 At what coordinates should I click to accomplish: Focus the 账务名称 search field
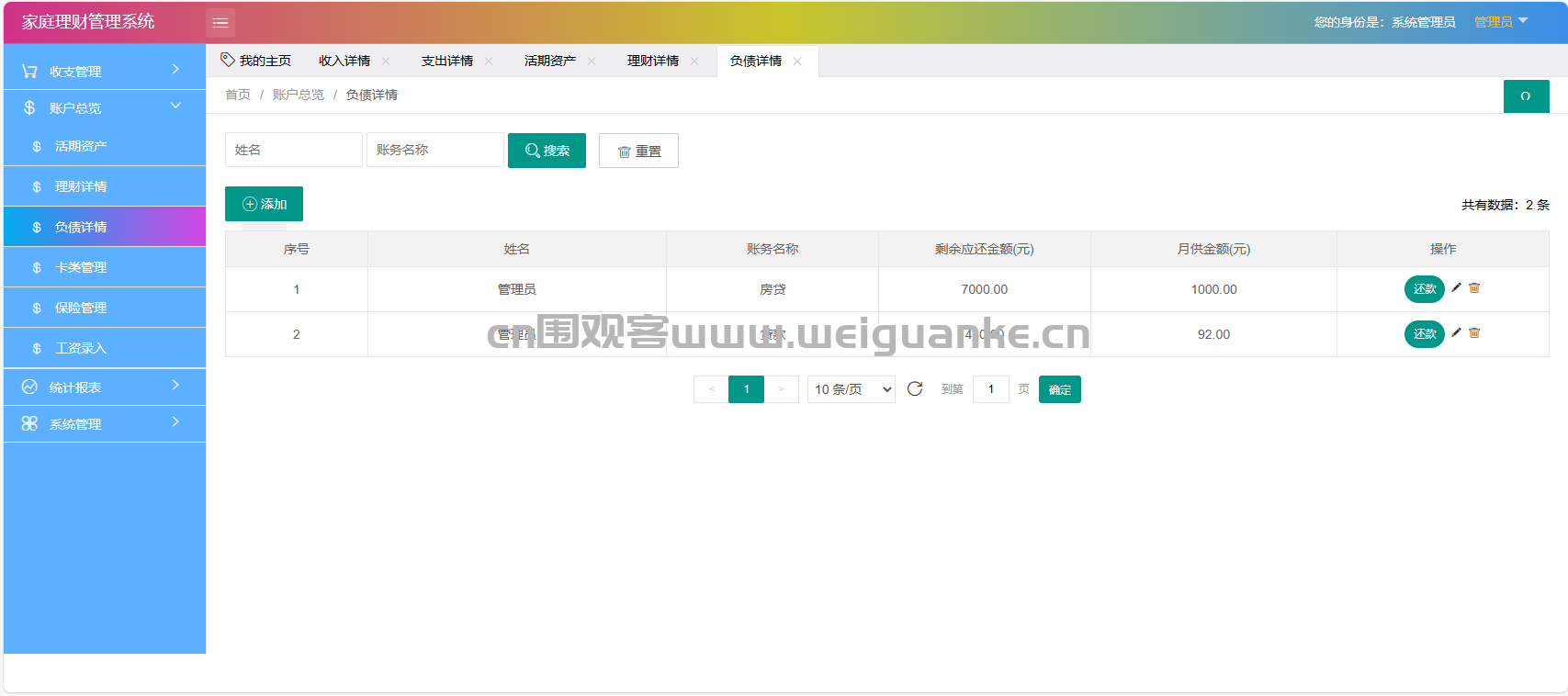pos(435,150)
